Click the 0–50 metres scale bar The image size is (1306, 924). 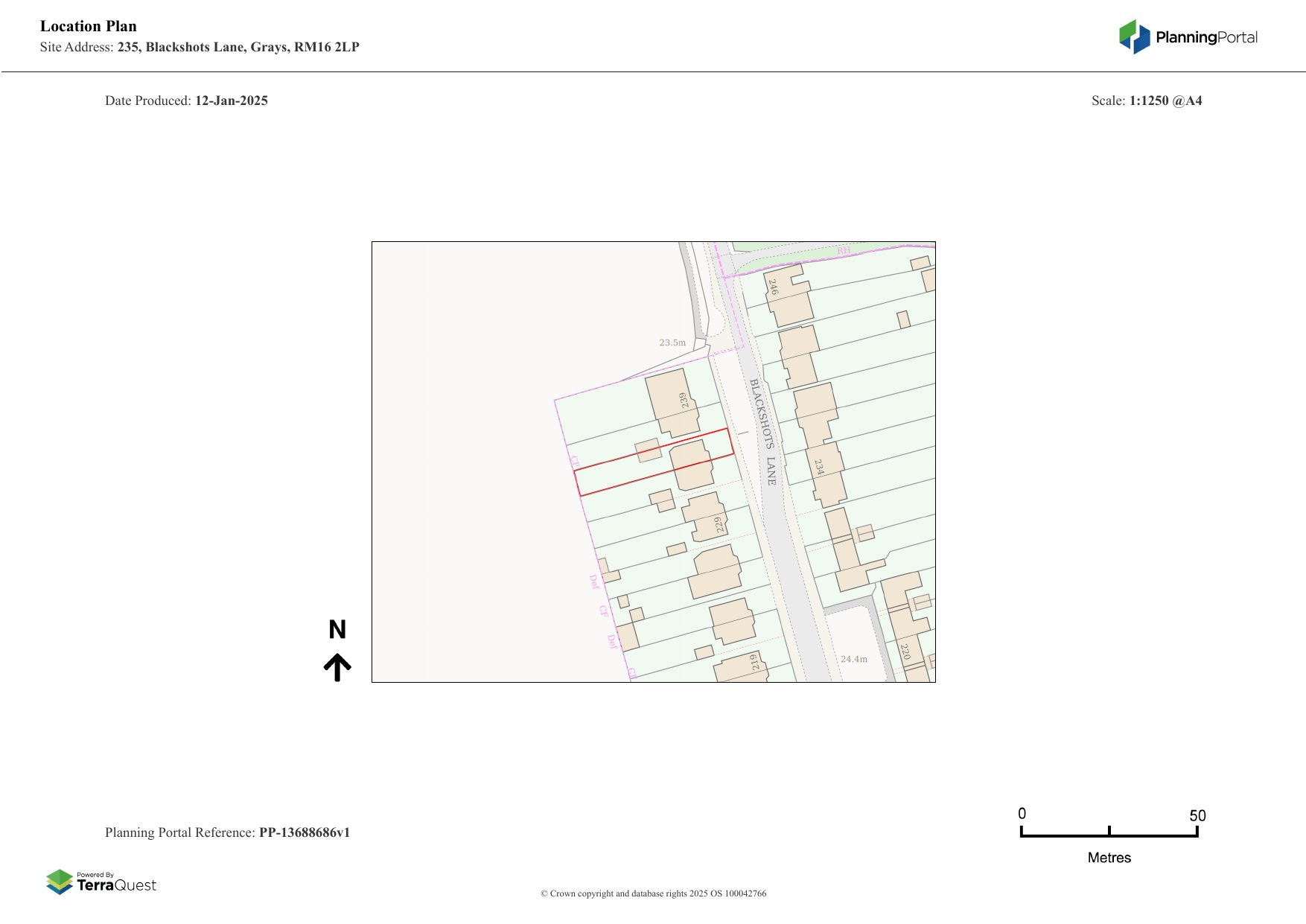click(x=1109, y=835)
